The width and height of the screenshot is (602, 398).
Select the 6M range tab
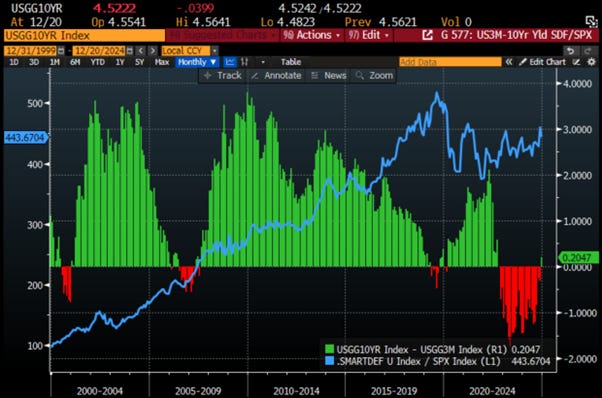(75, 62)
